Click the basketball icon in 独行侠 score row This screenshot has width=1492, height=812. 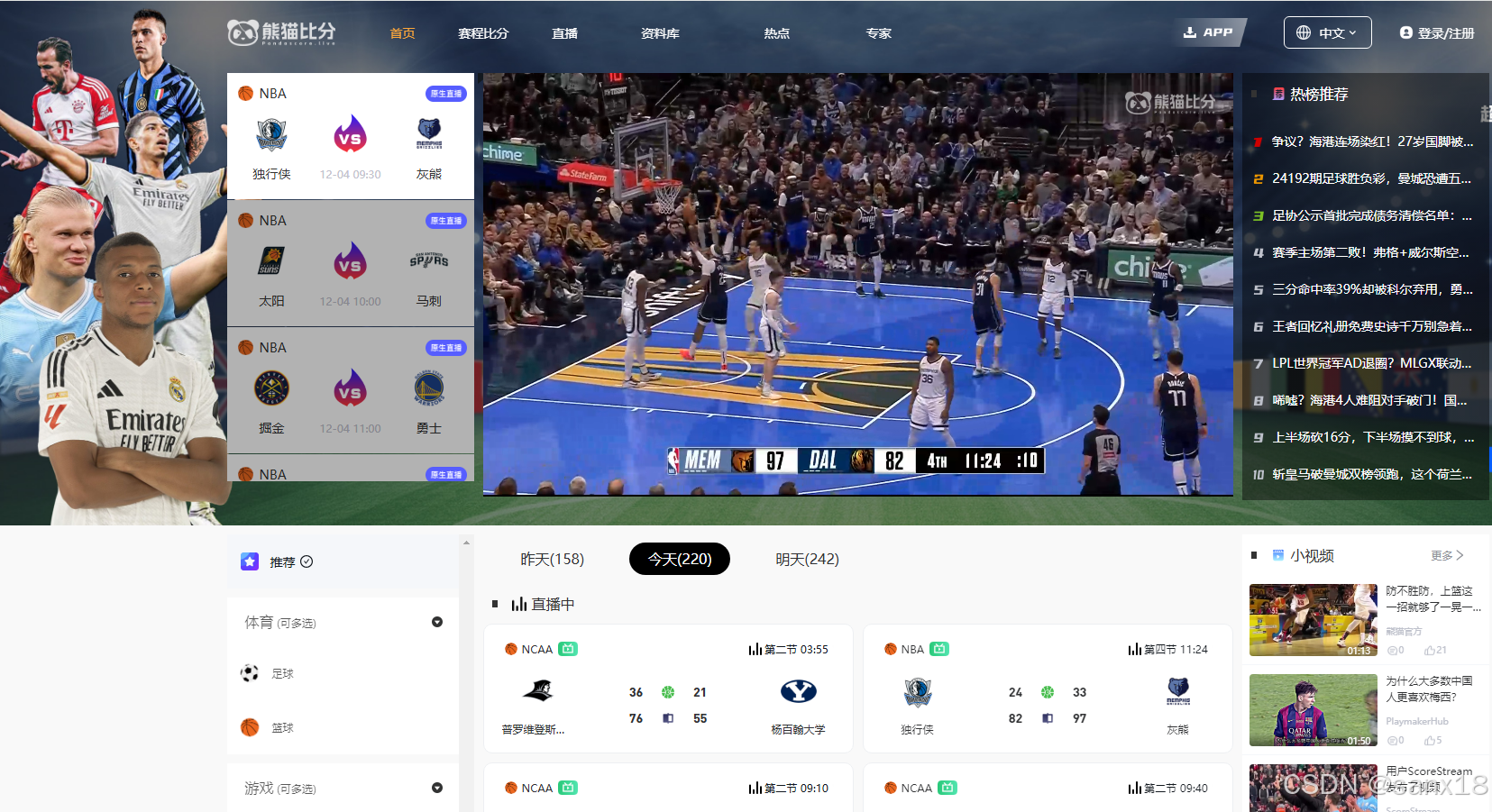[x=1048, y=692]
